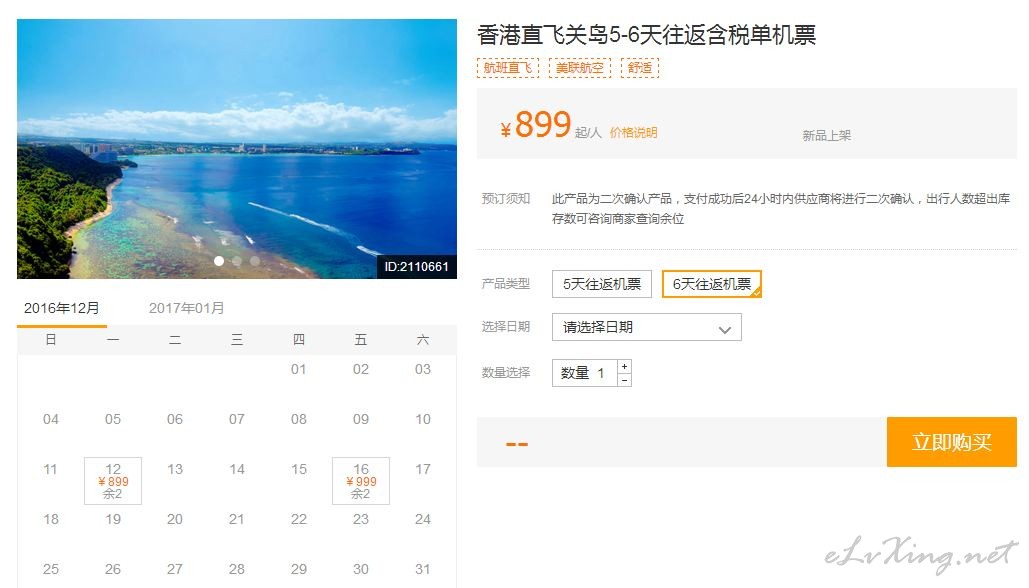This screenshot has width=1029, height=588.
Task: Click calendar date 20
Action: coord(175,519)
